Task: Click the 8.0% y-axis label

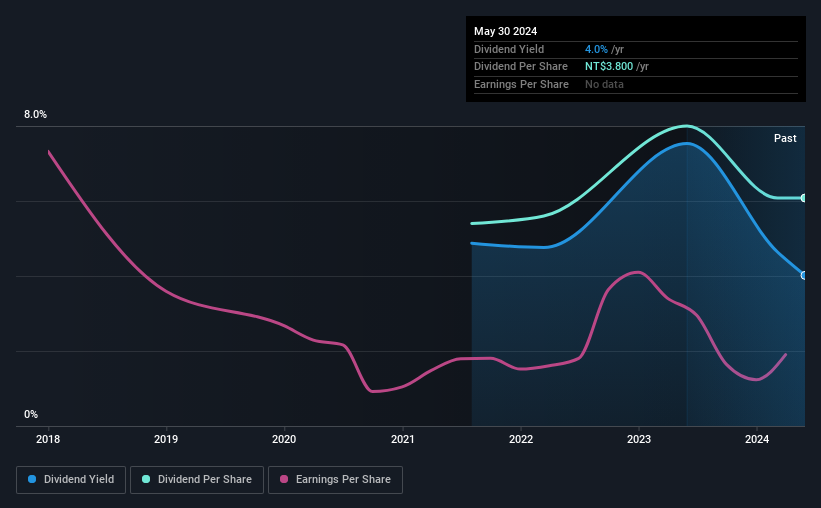Action: (35, 114)
